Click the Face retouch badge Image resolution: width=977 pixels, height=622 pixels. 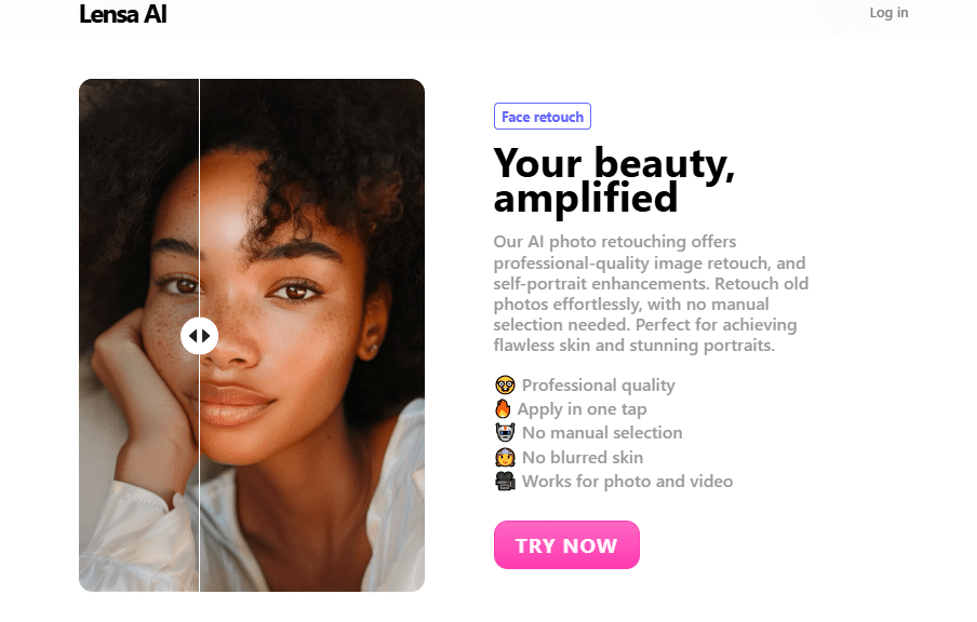coord(542,116)
